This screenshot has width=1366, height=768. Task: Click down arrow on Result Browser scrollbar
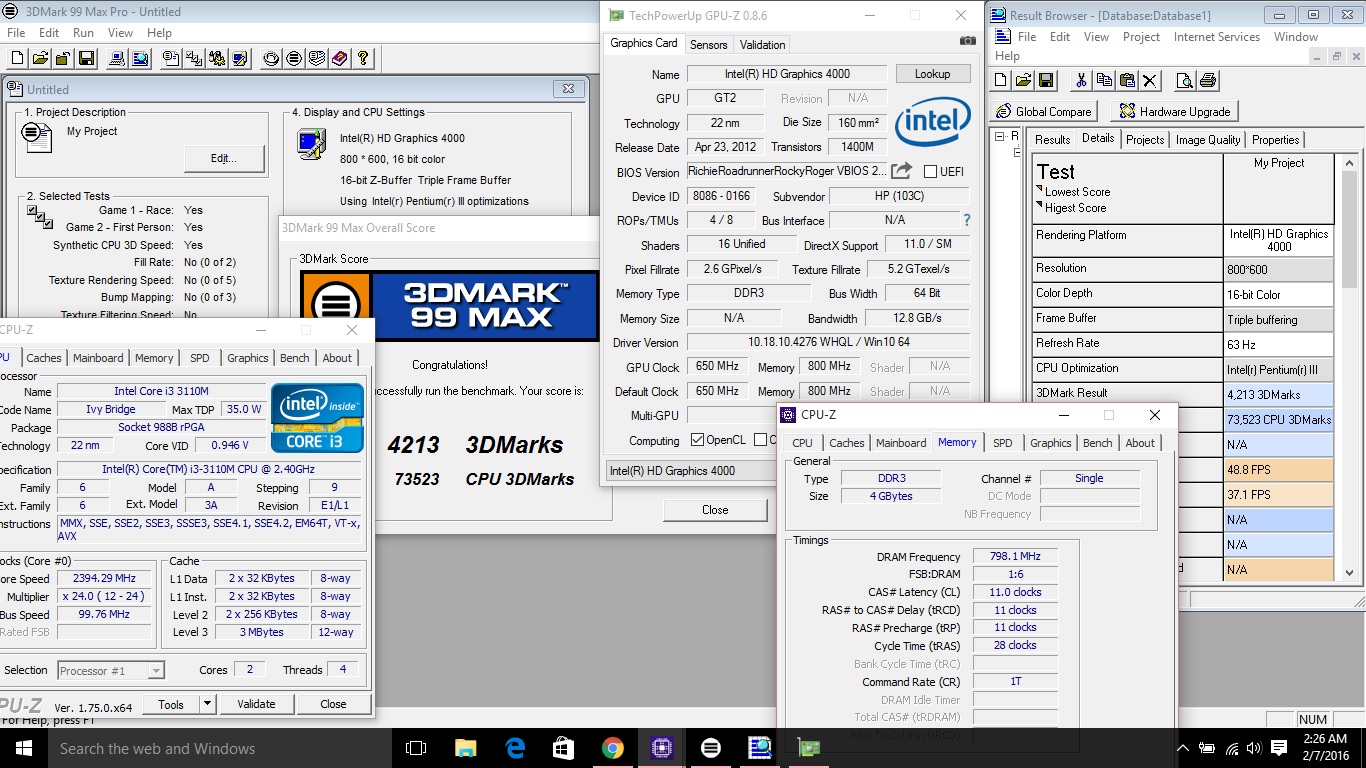[x=1349, y=573]
